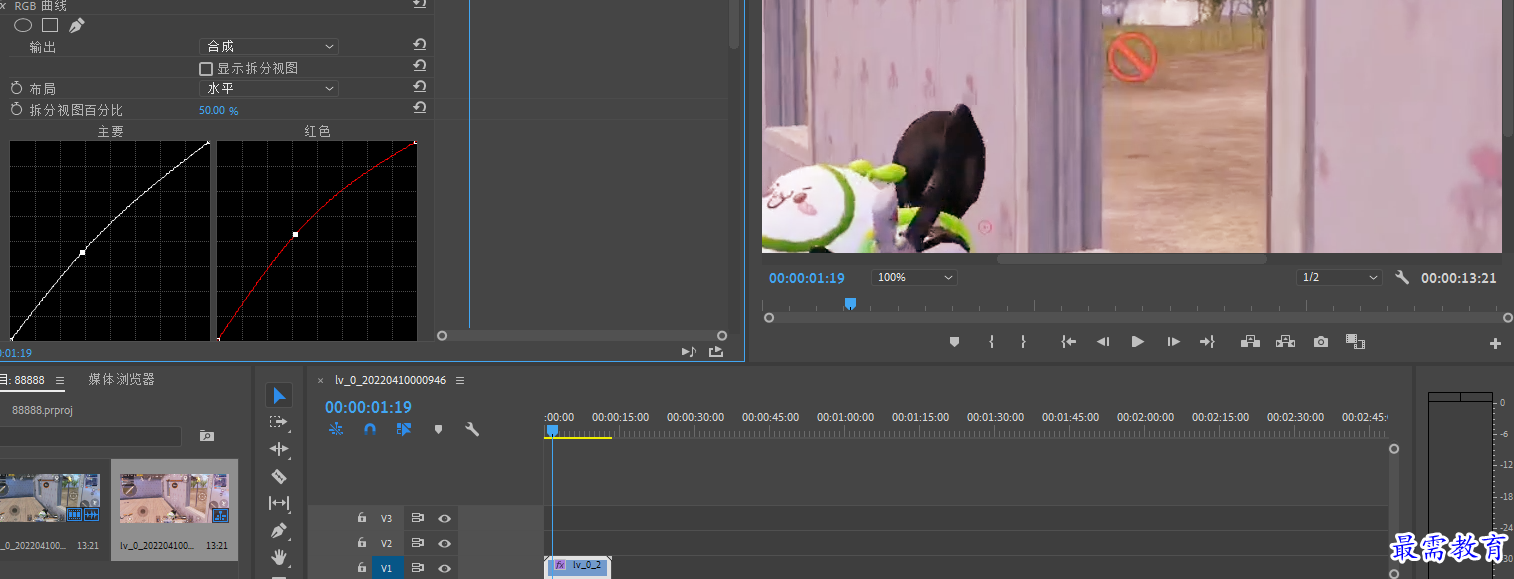Click the play audio only icon in Effect Controls
Screen dimensions: 1514x579
point(688,351)
